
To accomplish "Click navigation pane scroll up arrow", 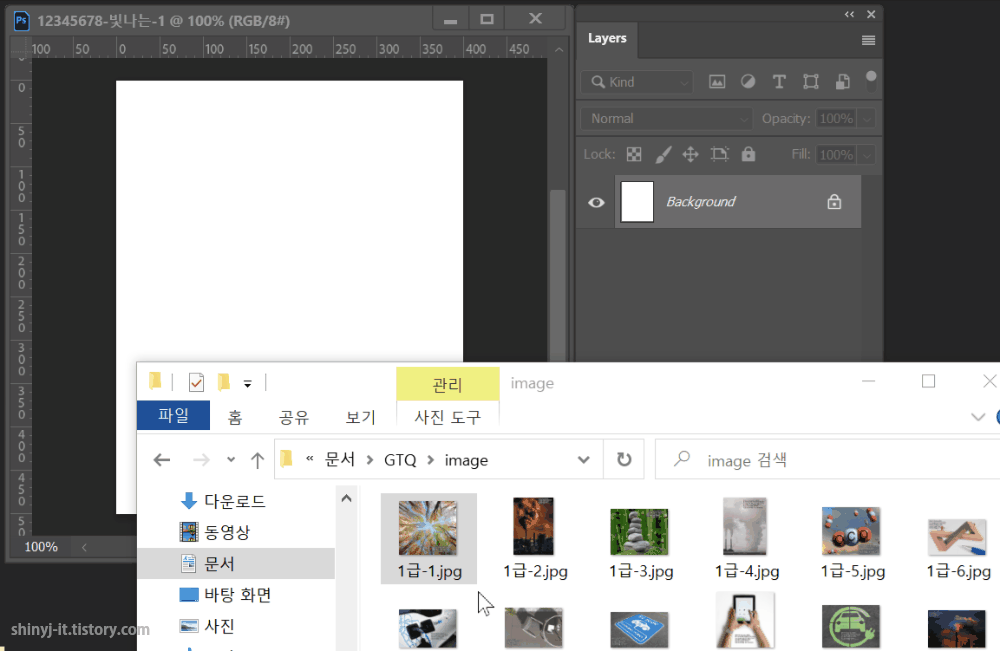I will 346,498.
